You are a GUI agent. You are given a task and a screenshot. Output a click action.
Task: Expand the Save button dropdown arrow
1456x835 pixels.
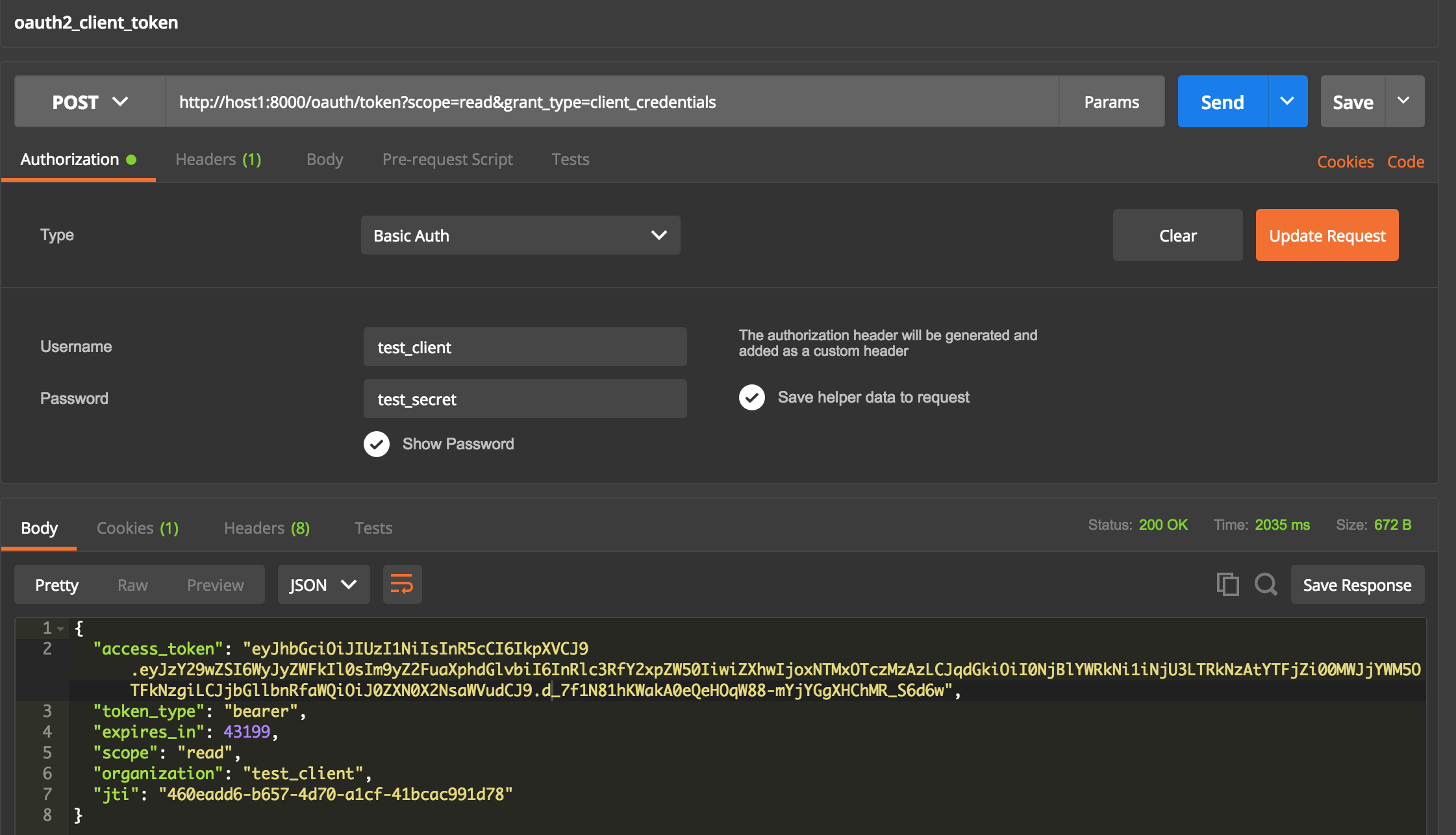pos(1404,101)
